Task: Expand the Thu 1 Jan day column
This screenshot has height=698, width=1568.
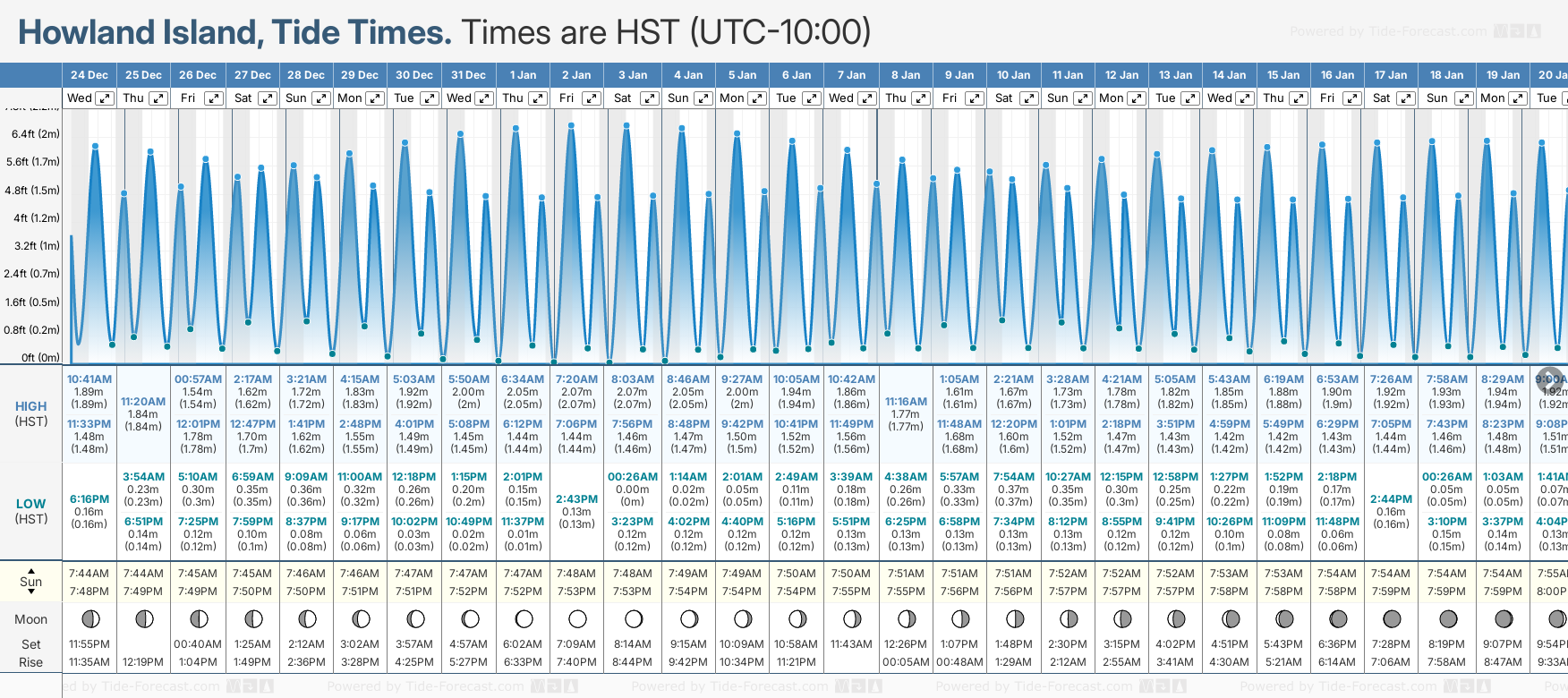Action: (x=538, y=98)
